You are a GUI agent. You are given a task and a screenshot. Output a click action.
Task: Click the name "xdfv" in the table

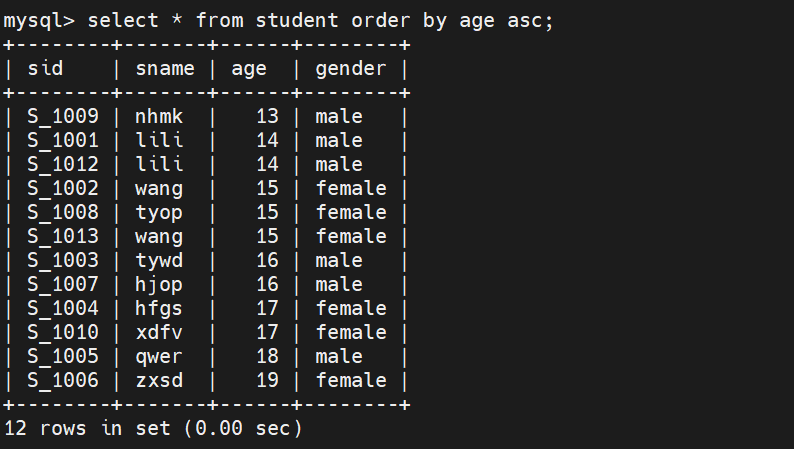click(x=159, y=333)
